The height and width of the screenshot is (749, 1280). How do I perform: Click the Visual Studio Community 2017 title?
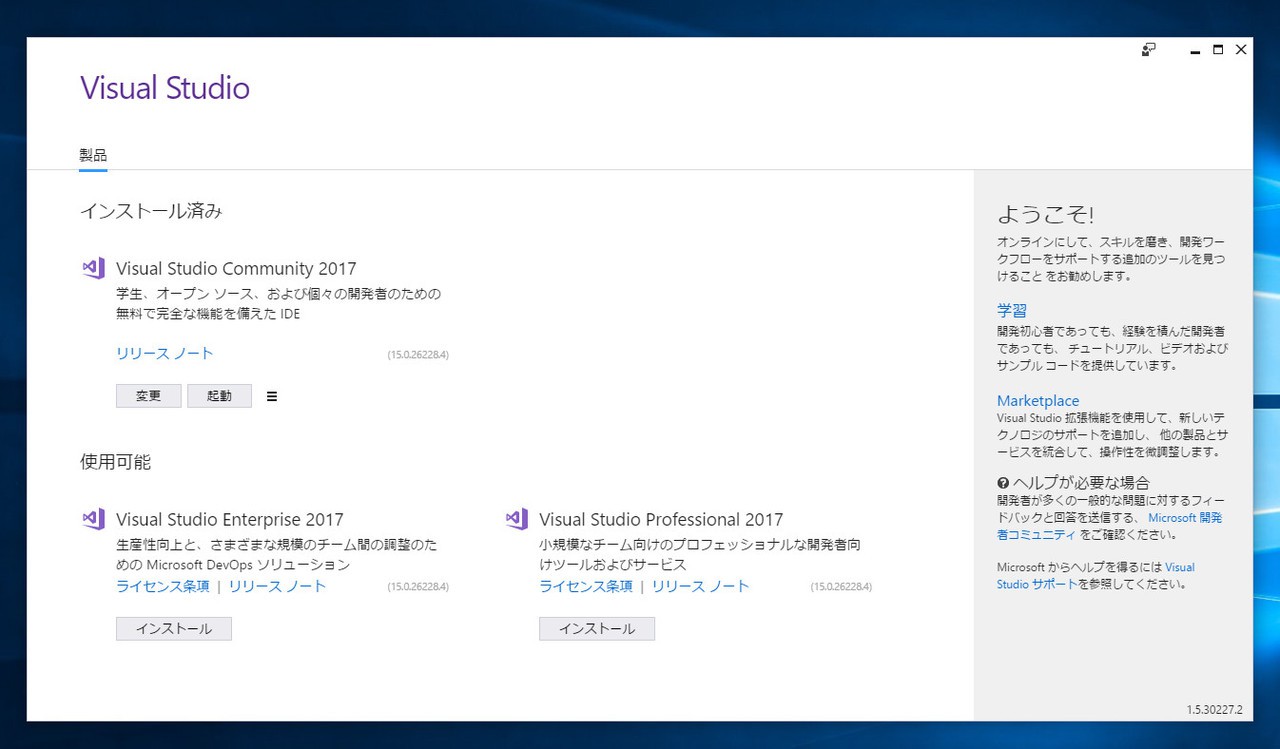click(x=236, y=268)
